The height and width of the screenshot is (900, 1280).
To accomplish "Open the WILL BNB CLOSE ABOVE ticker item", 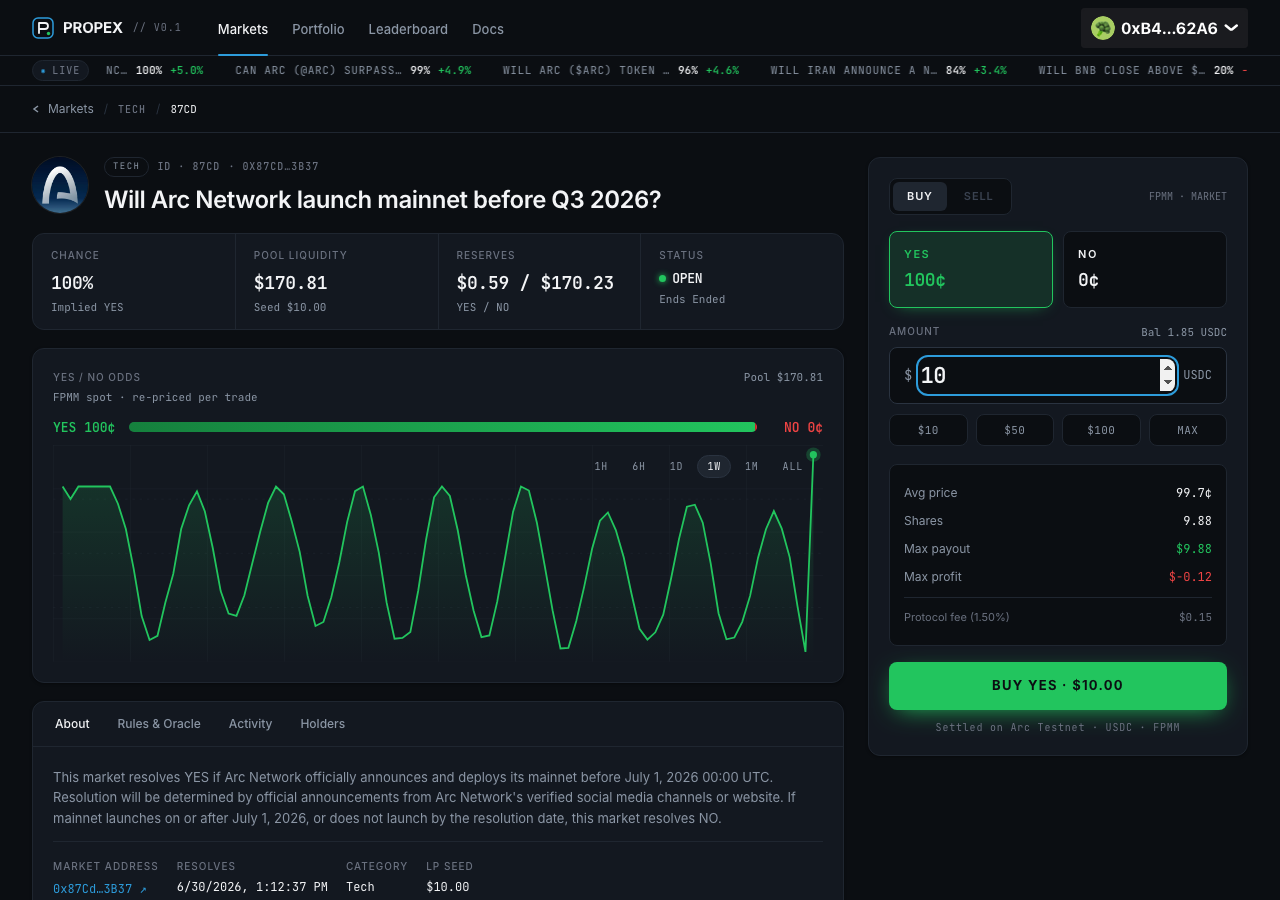I will (1143, 70).
